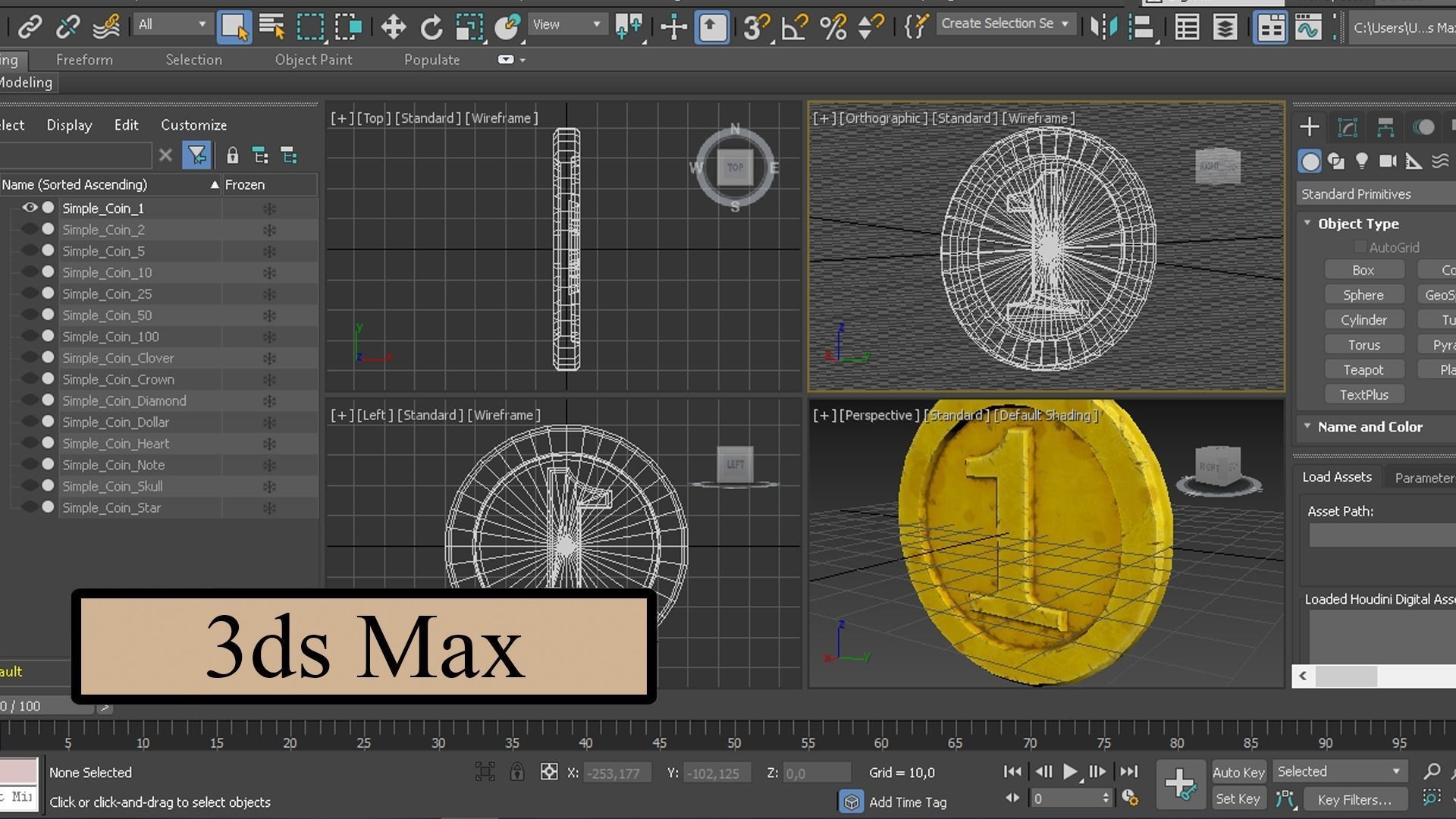
Task: Open Select by Name tool
Action: pyautogui.click(x=271, y=27)
